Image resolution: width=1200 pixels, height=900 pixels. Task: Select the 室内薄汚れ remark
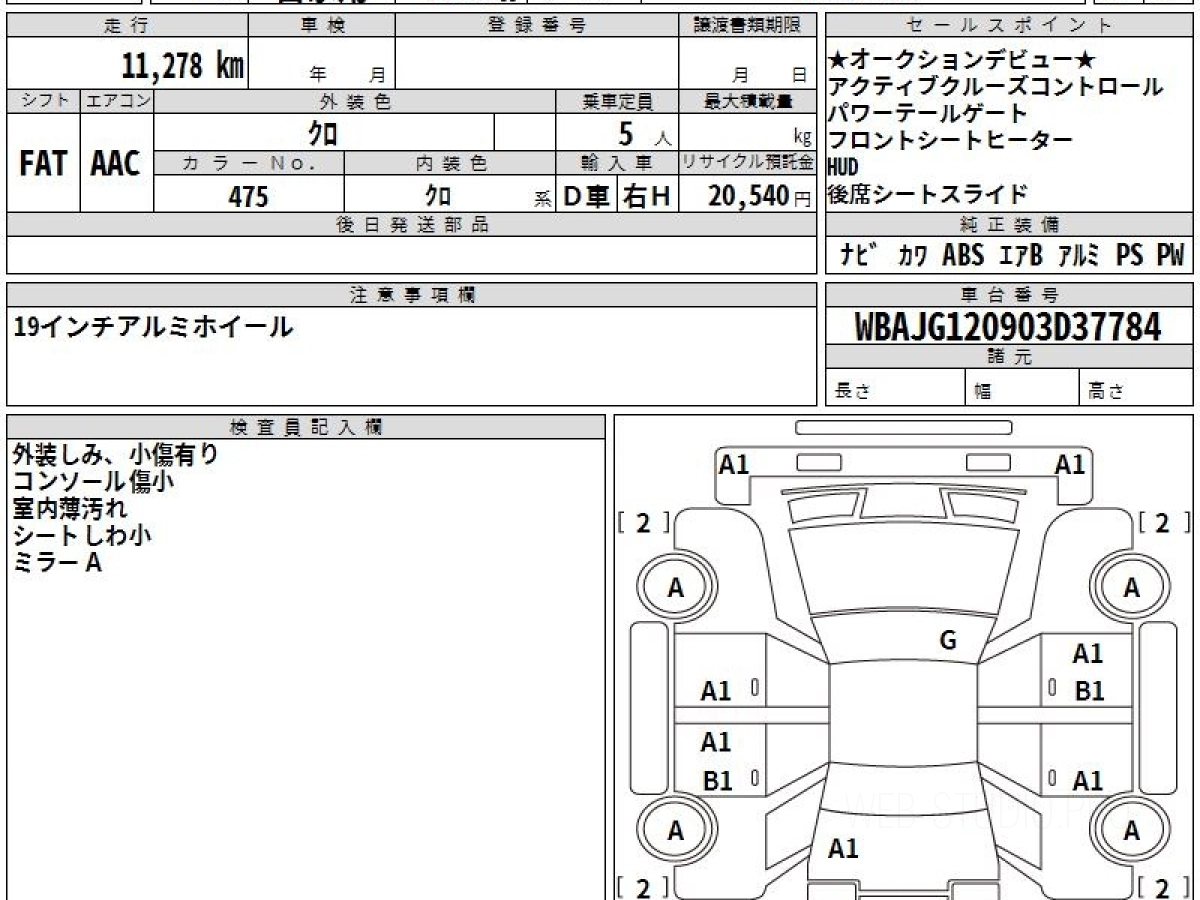[70, 509]
